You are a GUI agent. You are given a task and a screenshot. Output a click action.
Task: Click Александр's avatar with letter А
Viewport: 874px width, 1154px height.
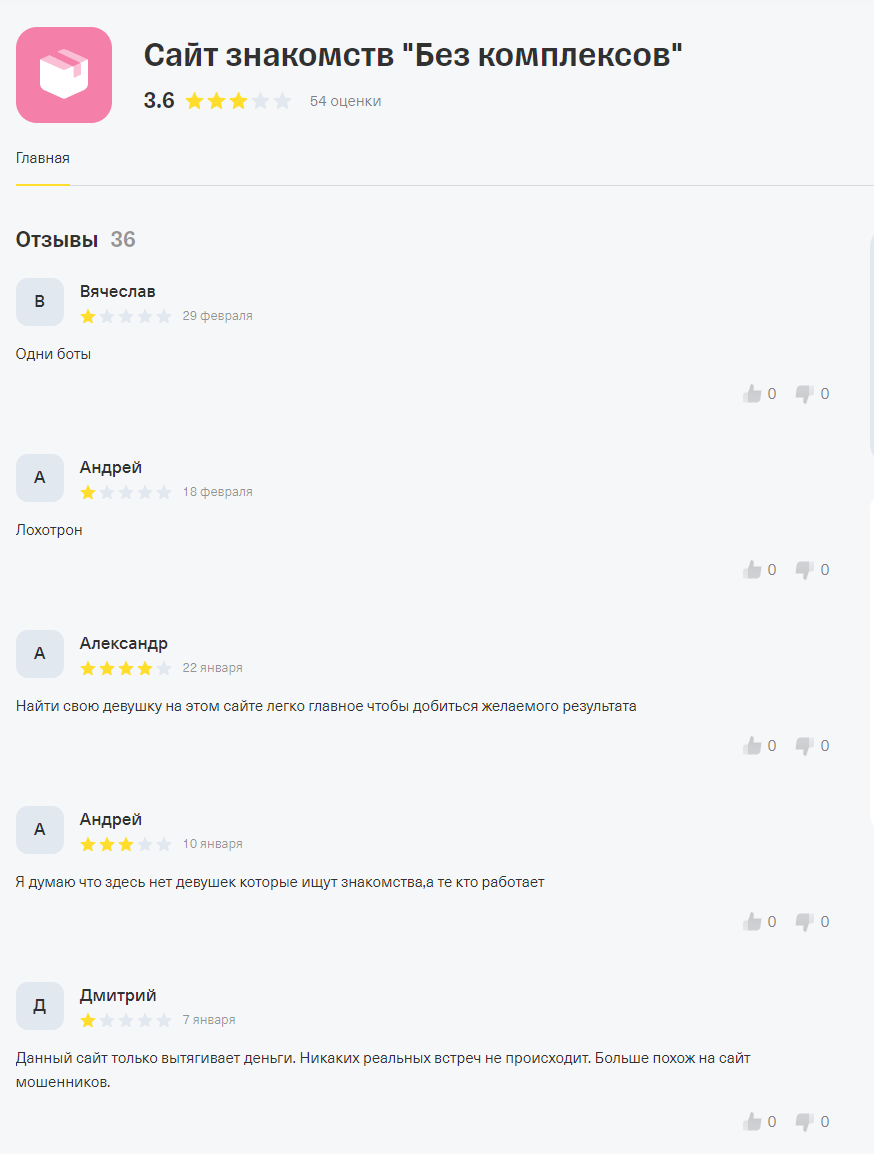(x=40, y=654)
